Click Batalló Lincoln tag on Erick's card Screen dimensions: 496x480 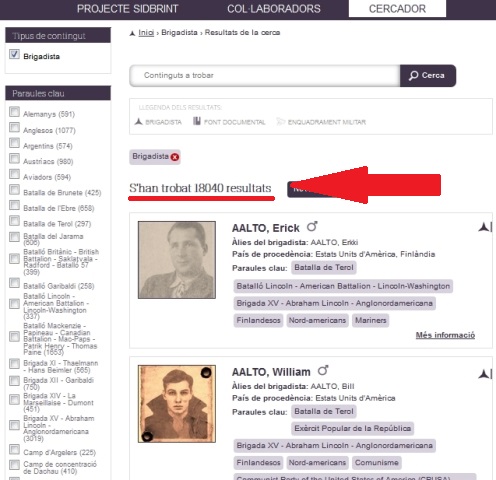(343, 286)
